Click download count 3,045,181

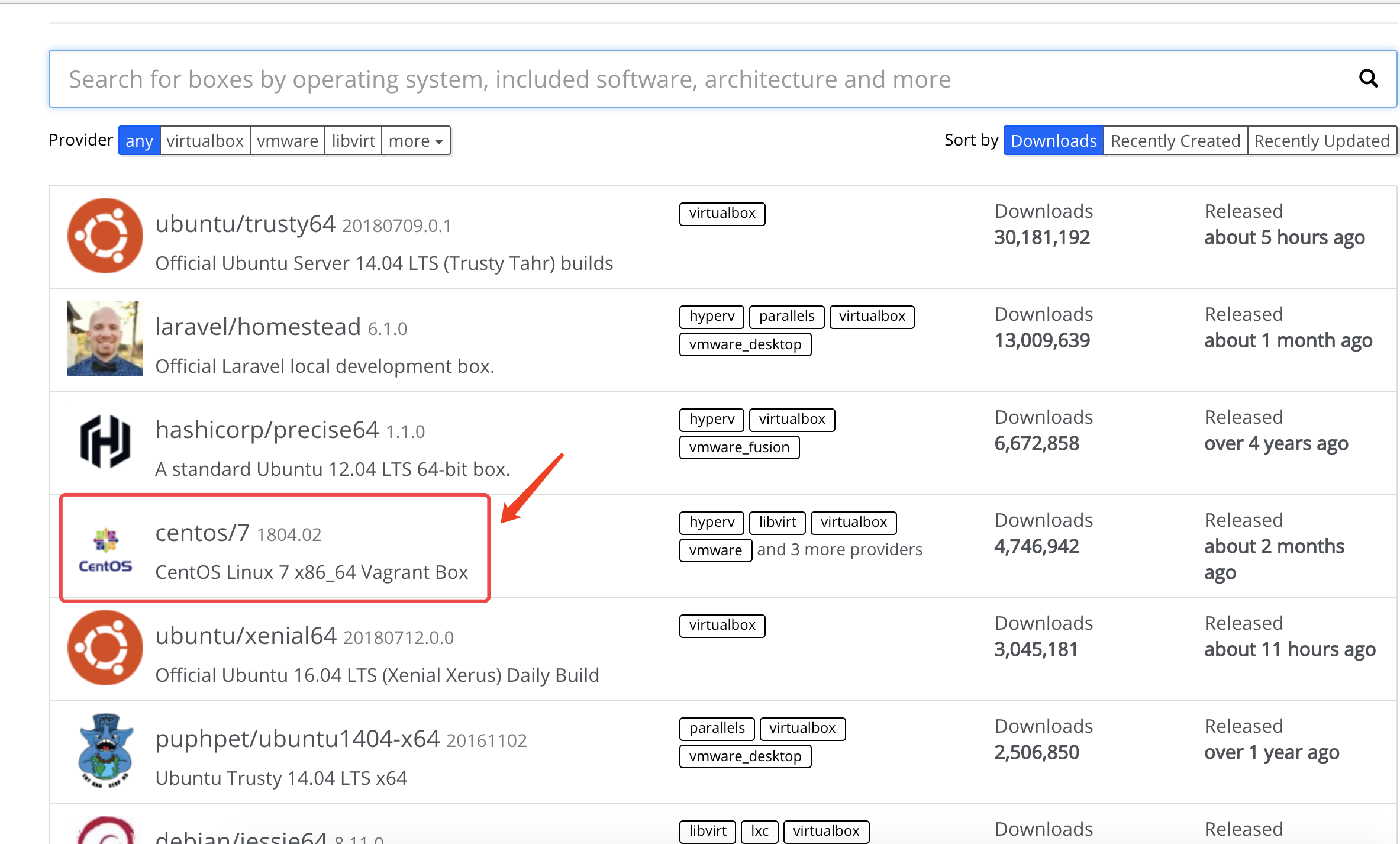[1036, 649]
